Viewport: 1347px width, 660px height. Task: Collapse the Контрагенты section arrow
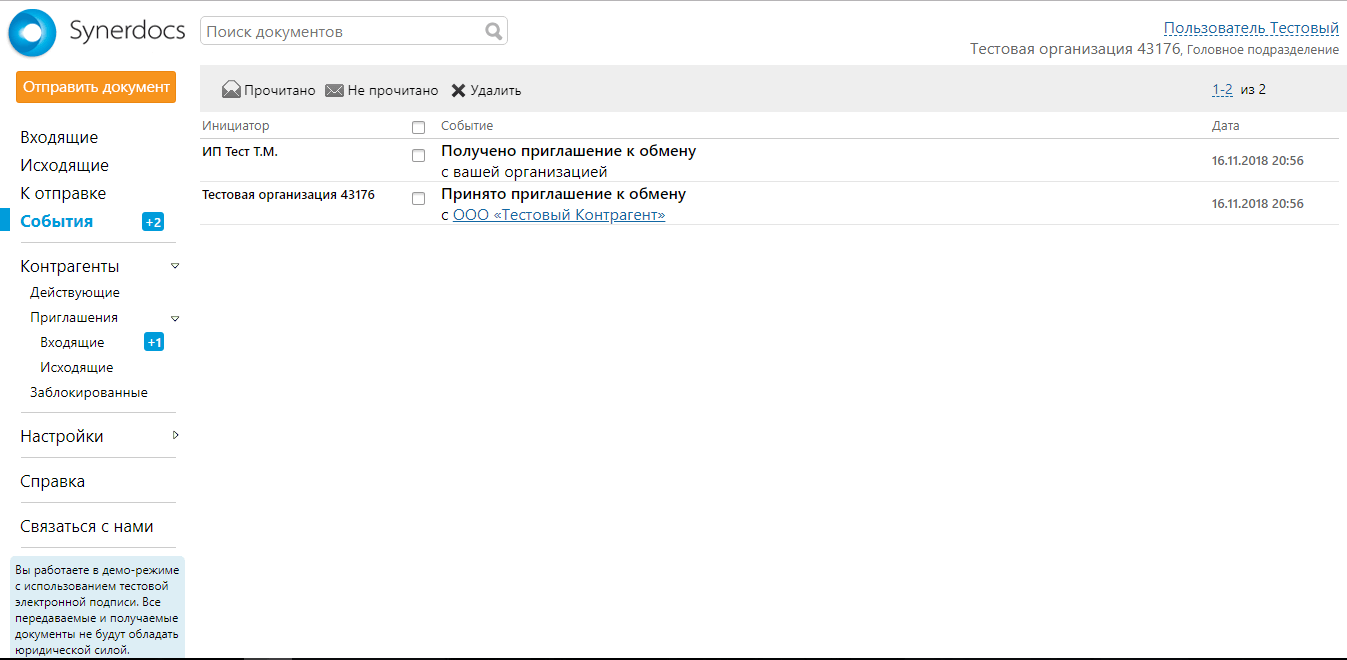click(175, 266)
